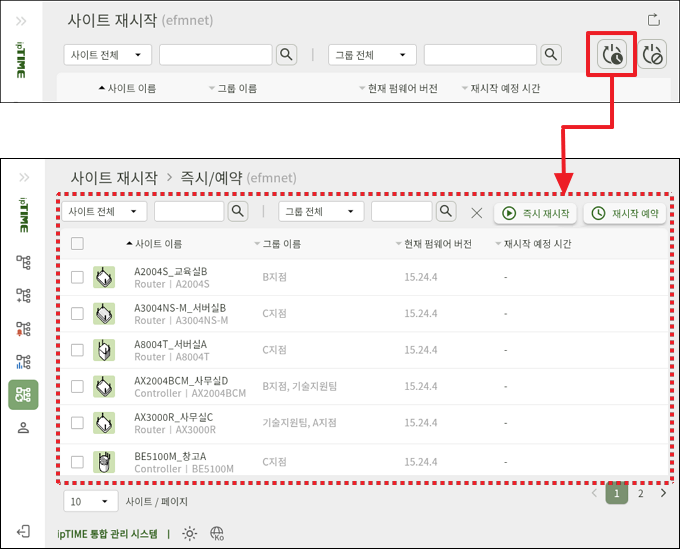The height and width of the screenshot is (553, 680).
Task: Click the export icon at top right
Action: [655, 19]
